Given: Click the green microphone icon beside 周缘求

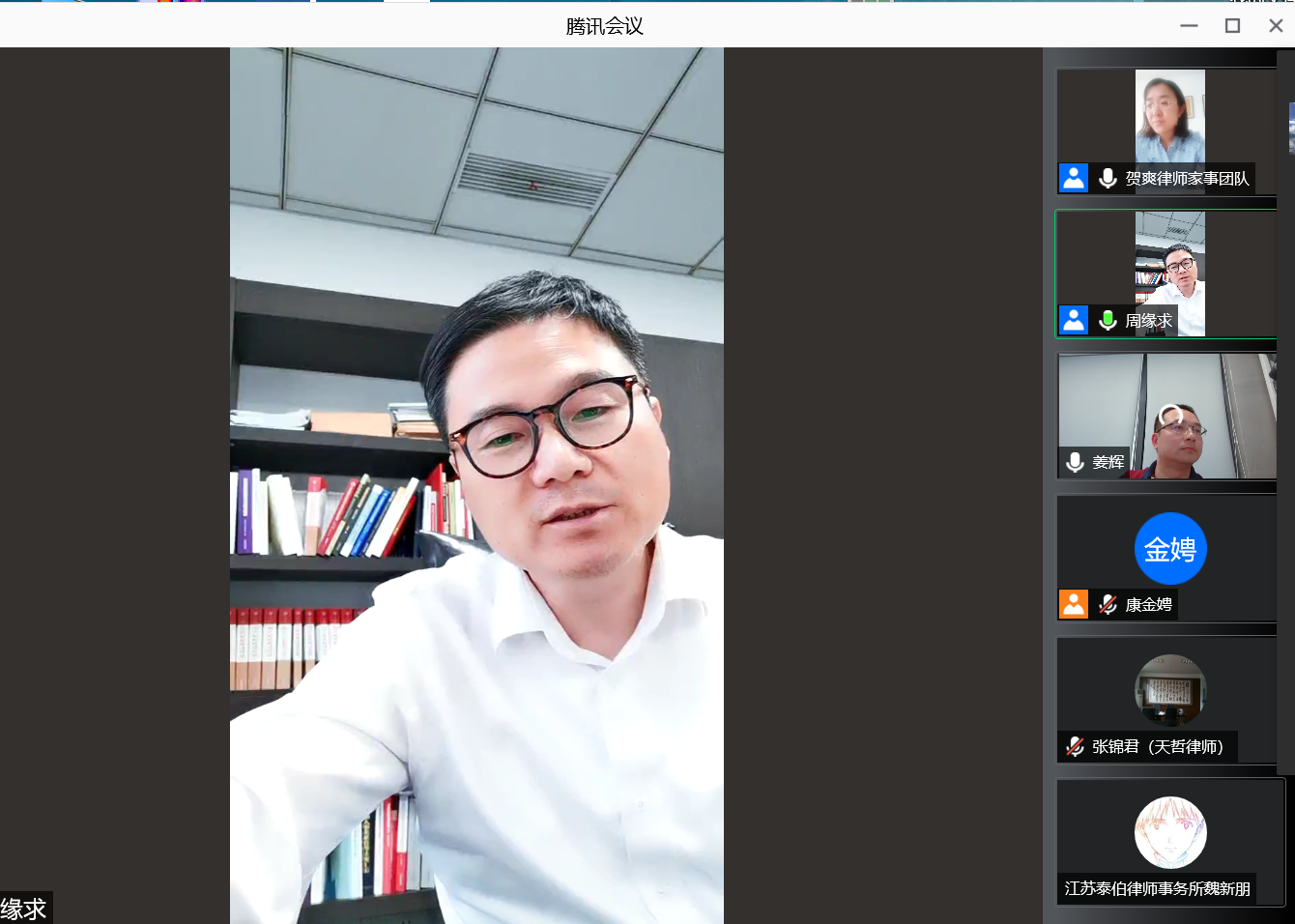Looking at the screenshot, I should click(1108, 320).
